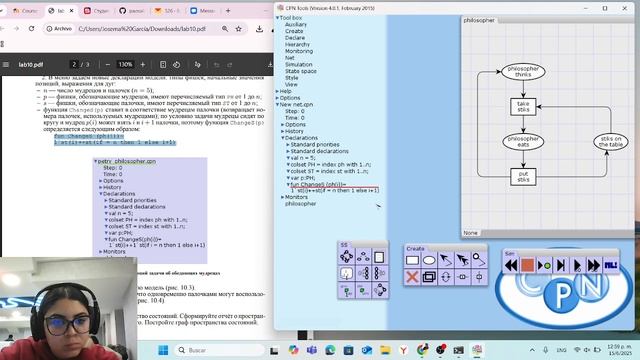Select the inhibitor arc tool with circle end

click(x=479, y=260)
